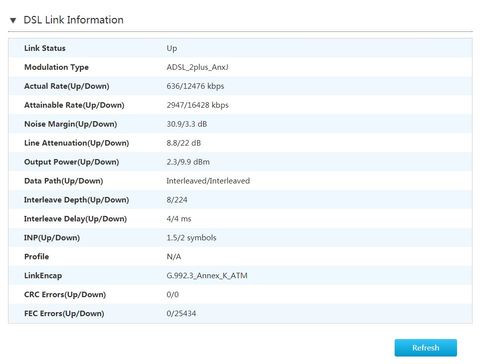Select the ADSL_2plus_AnxJ value

[x=197, y=67]
